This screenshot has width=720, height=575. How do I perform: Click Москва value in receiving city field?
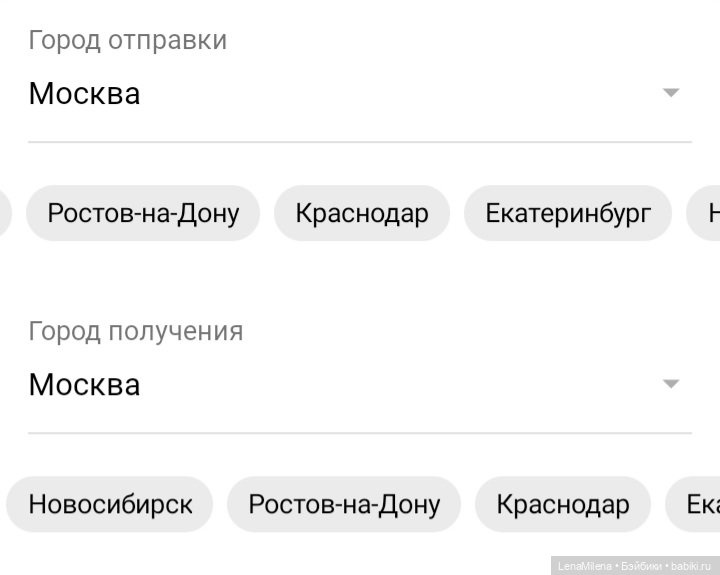85,385
